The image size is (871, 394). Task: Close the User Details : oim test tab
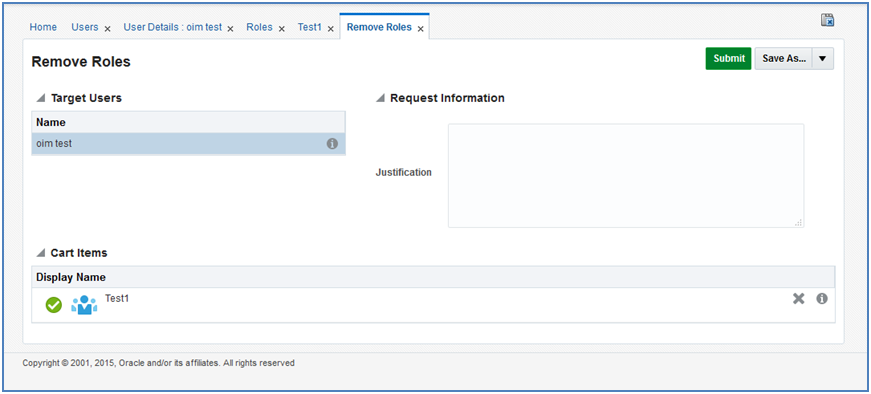tap(231, 29)
